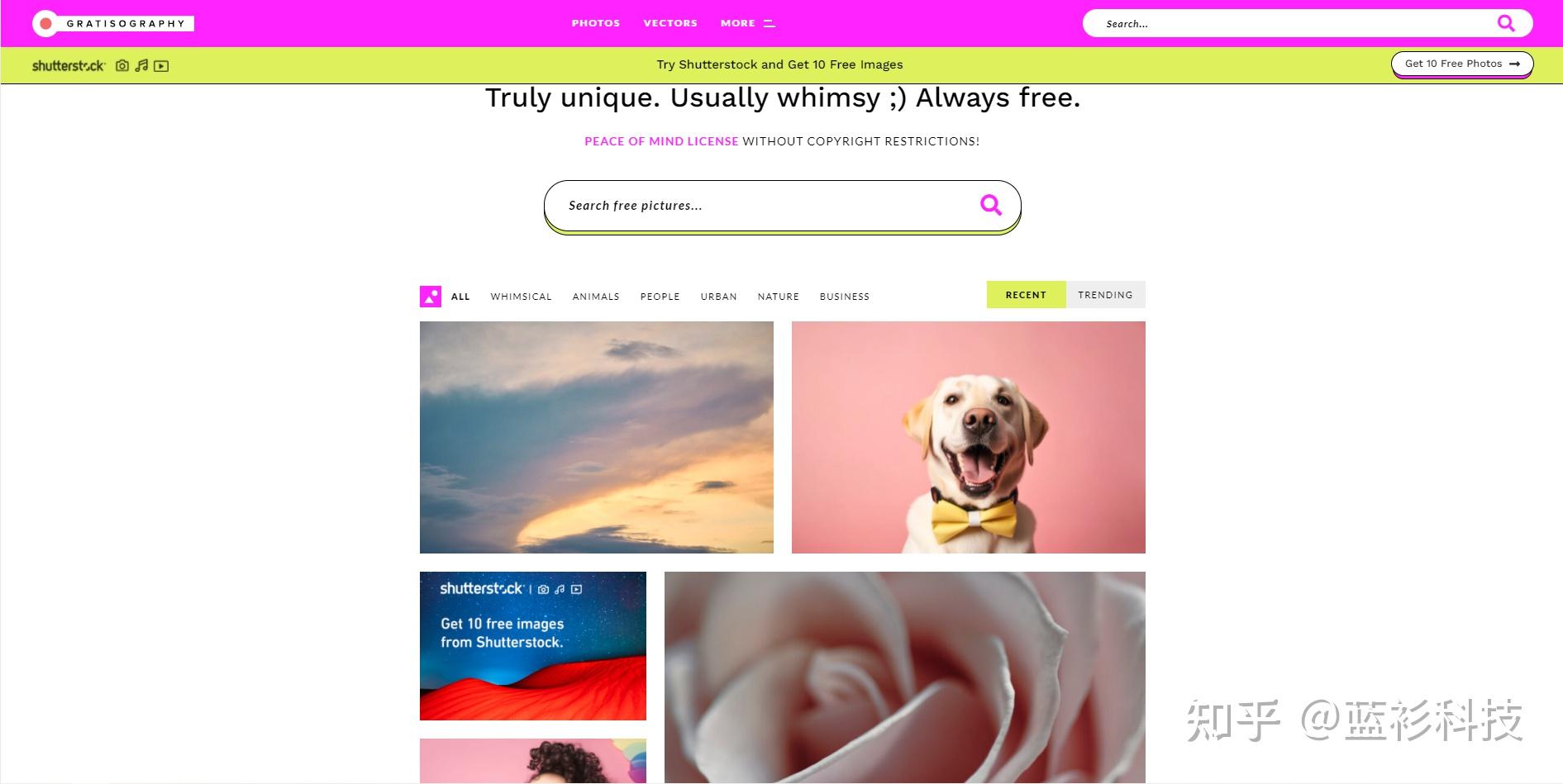Open the PHOTOS menu item
The image size is (1563, 784).
click(596, 23)
